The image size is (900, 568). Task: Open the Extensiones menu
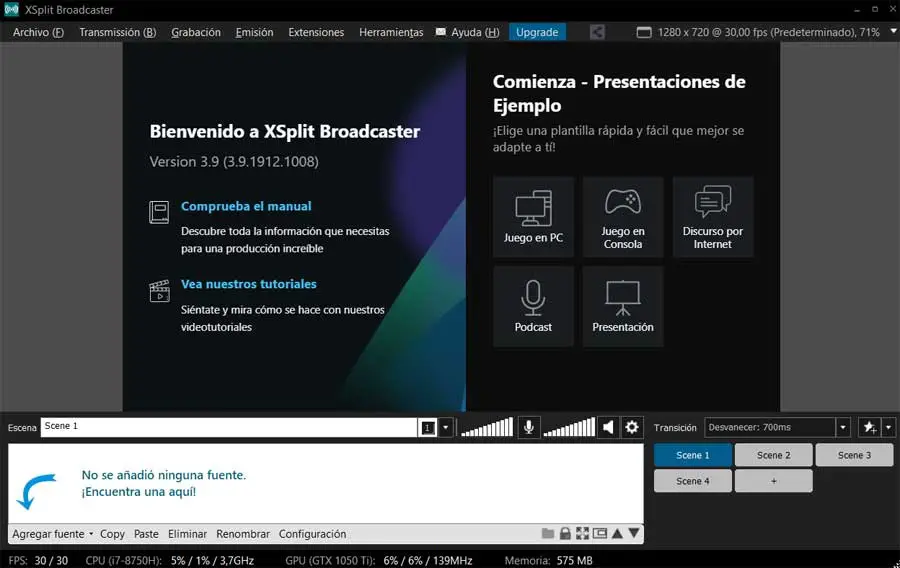pyautogui.click(x=316, y=32)
